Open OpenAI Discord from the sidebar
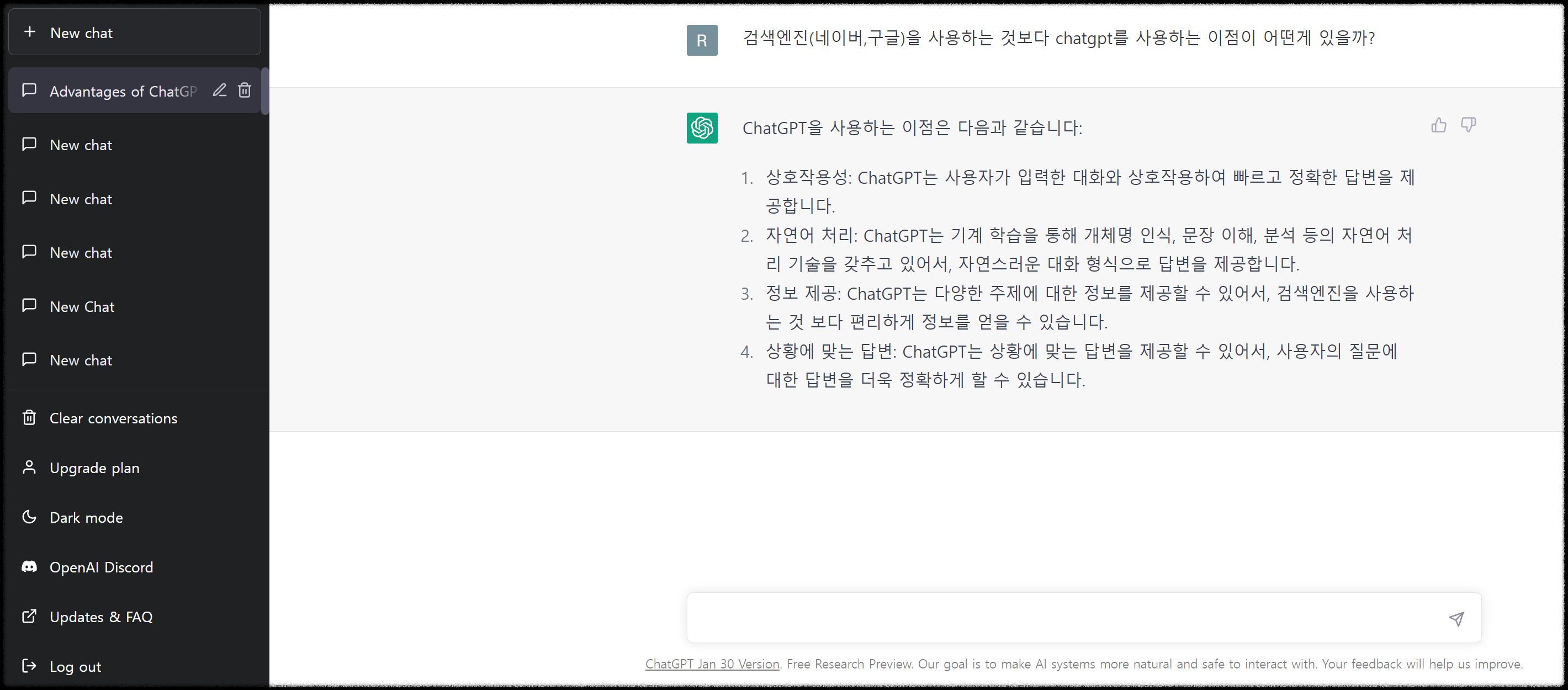The image size is (1568, 690). pyautogui.click(x=135, y=567)
